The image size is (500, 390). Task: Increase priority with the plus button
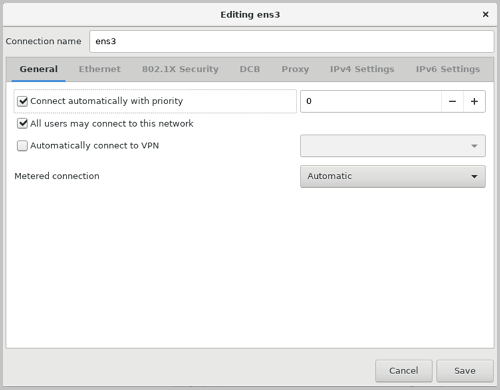[474, 101]
